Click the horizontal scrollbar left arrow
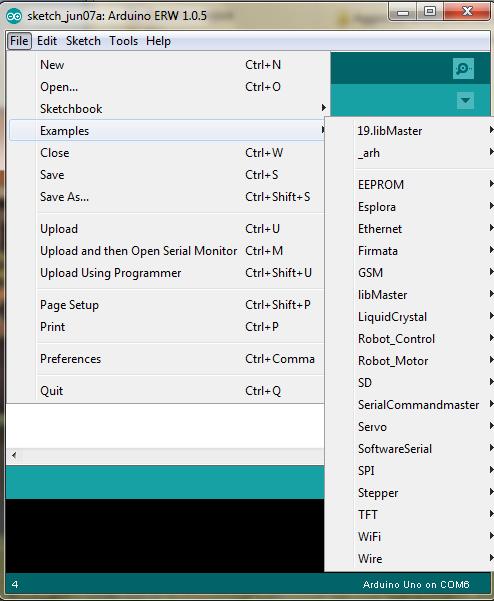494x601 pixels. click(14, 455)
